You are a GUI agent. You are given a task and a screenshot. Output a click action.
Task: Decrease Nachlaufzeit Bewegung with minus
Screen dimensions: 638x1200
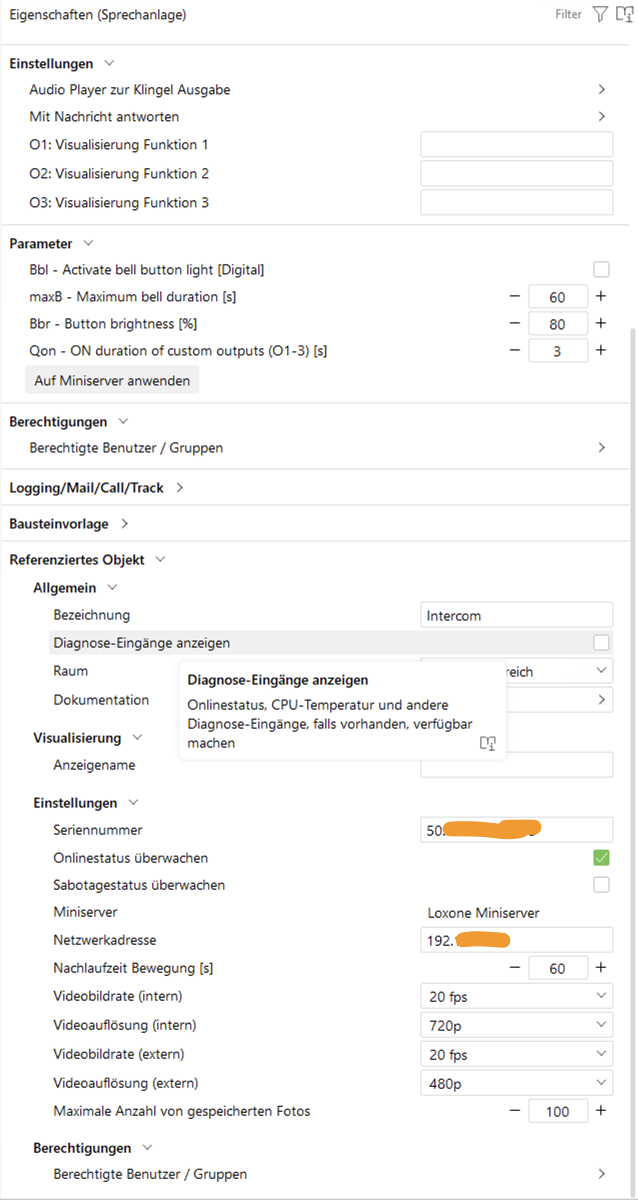(x=515, y=968)
